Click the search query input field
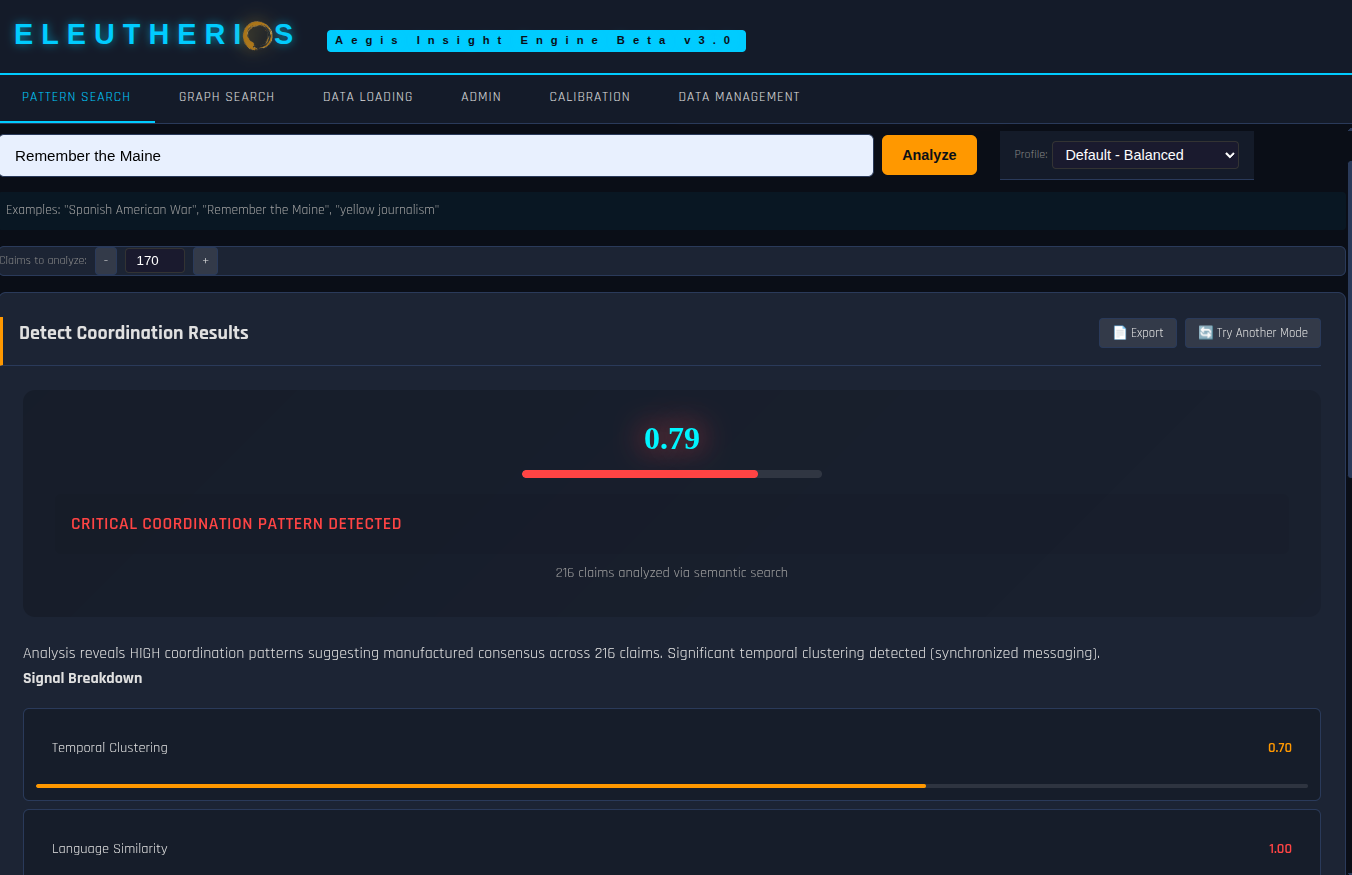This screenshot has height=875, width=1352. click(x=436, y=156)
